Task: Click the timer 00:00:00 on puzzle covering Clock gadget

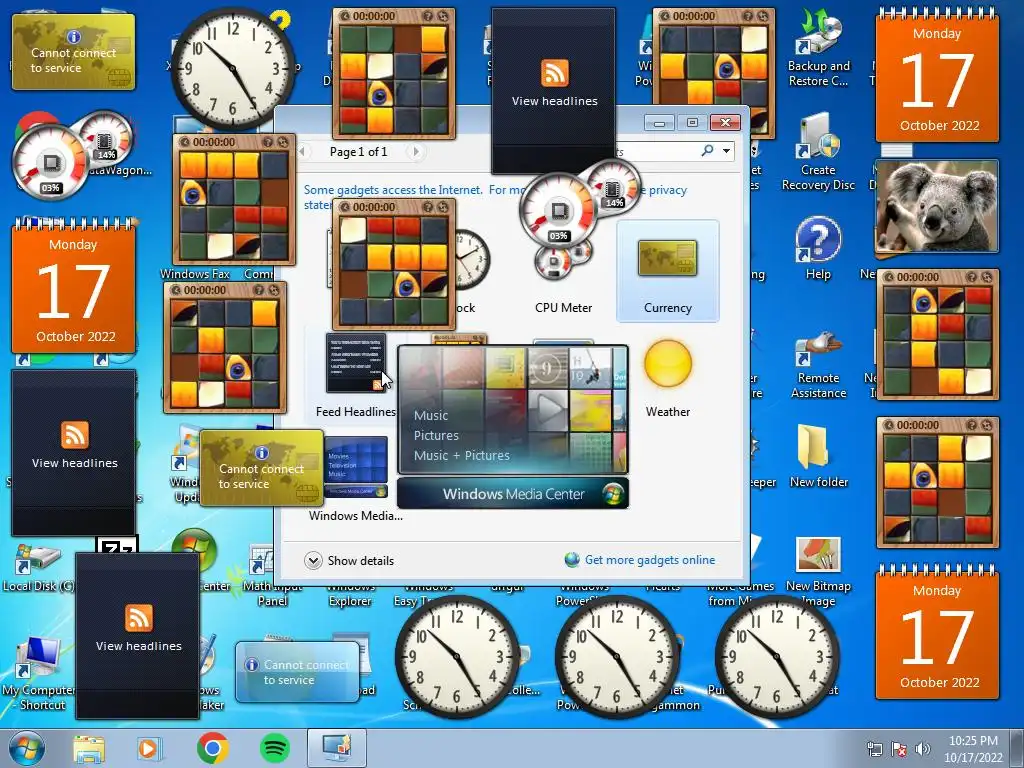Action: 374,207
